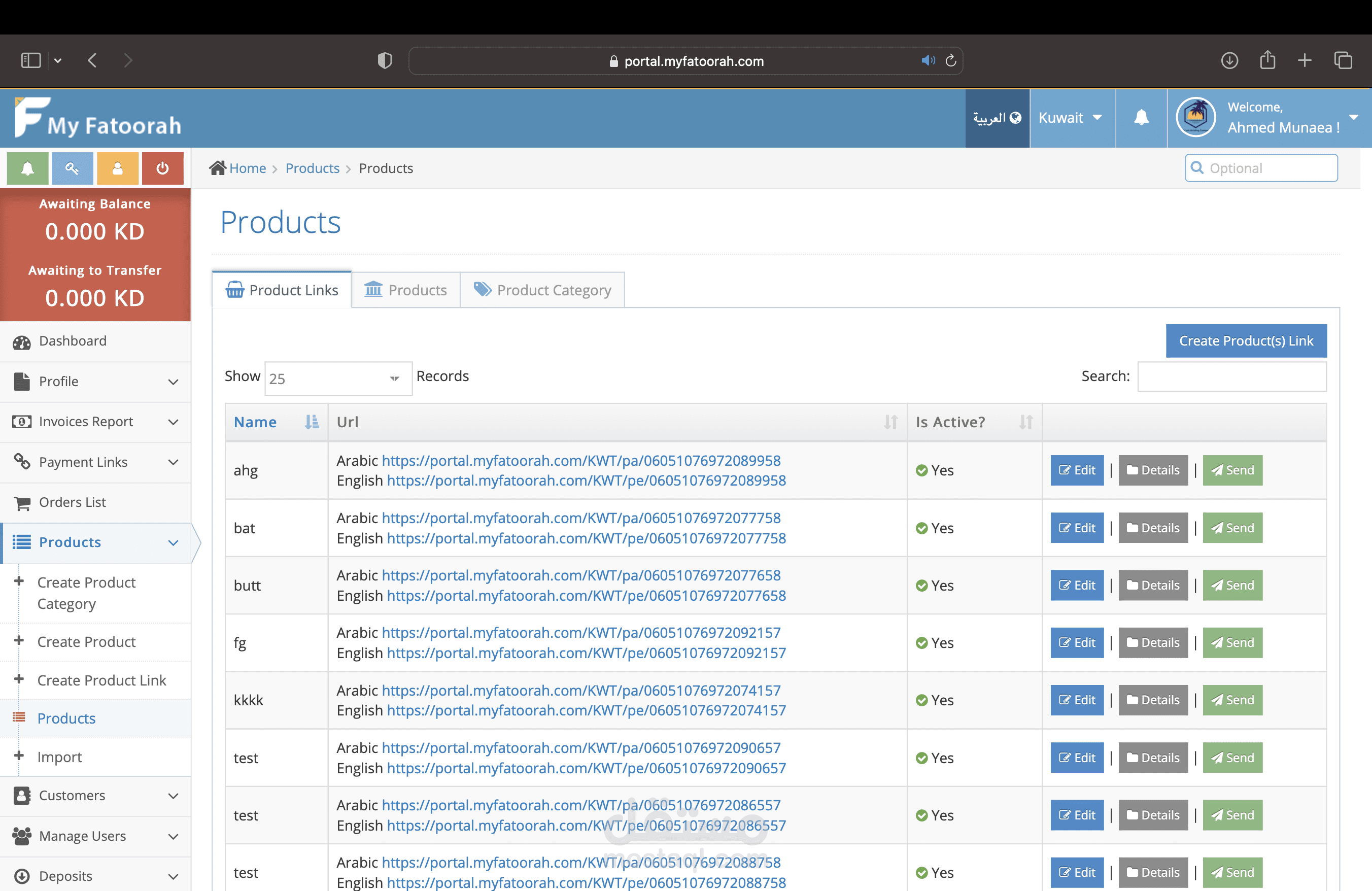Send the ahg product link
Screen dimensions: 1372x891
point(1232,470)
